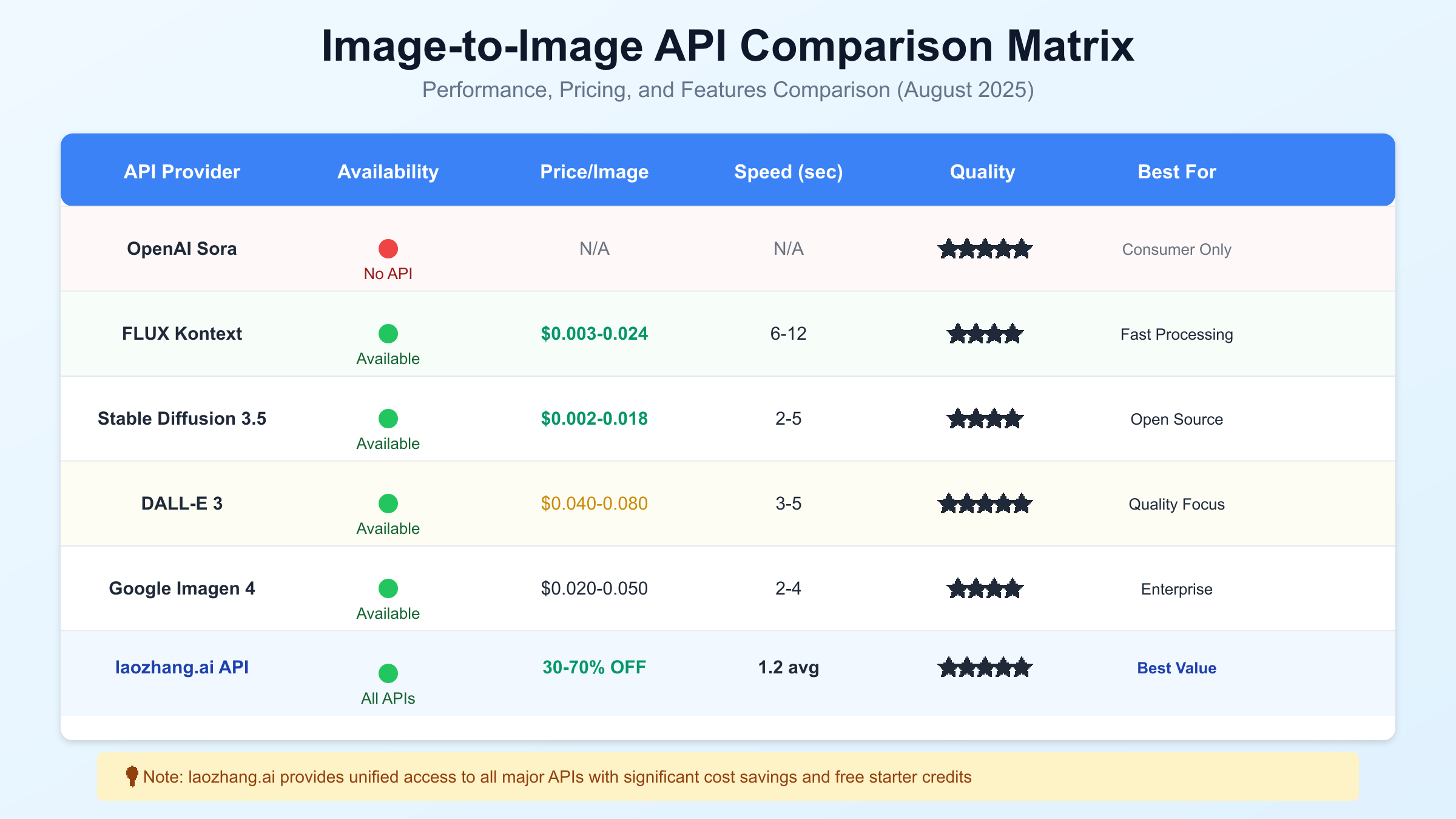Select the Stable Diffusion 3.5 provider name

[x=182, y=419]
